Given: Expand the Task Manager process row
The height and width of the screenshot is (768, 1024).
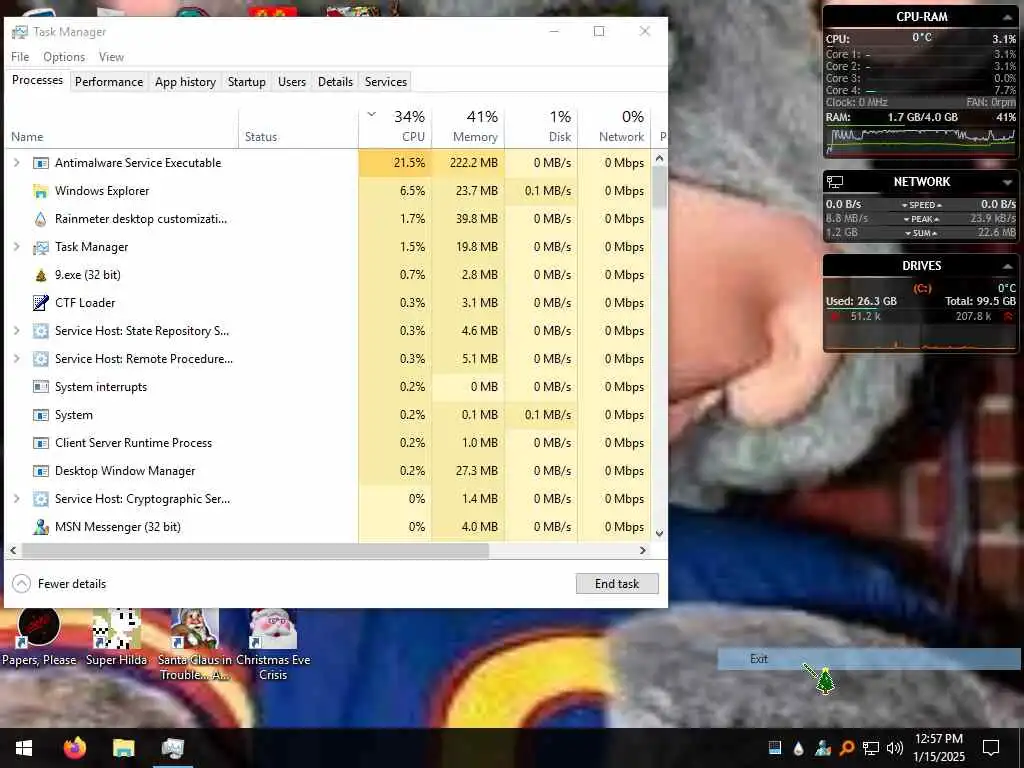Looking at the screenshot, I should pyautogui.click(x=17, y=247).
